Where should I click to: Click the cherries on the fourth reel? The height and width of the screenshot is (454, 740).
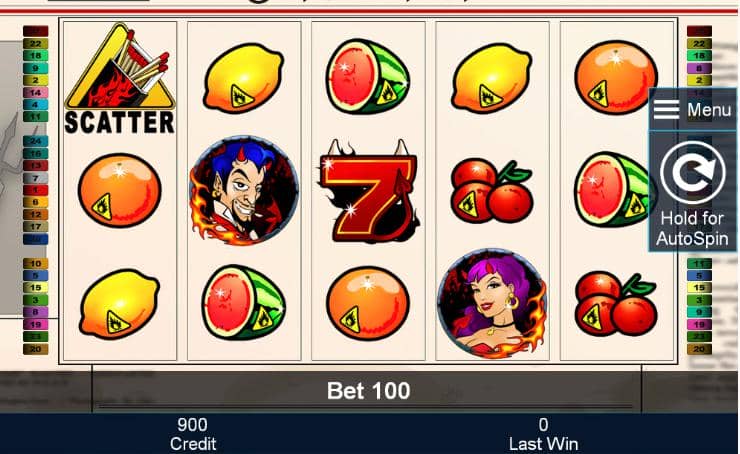click(x=492, y=192)
